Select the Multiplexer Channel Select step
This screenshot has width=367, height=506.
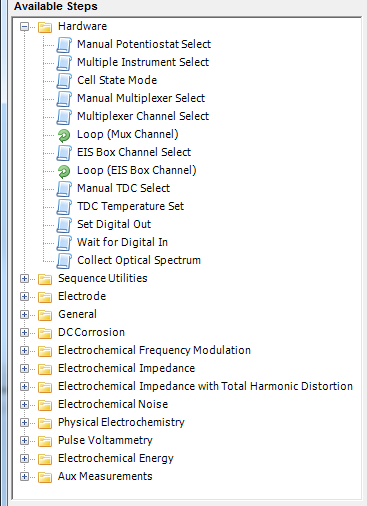(x=143, y=116)
